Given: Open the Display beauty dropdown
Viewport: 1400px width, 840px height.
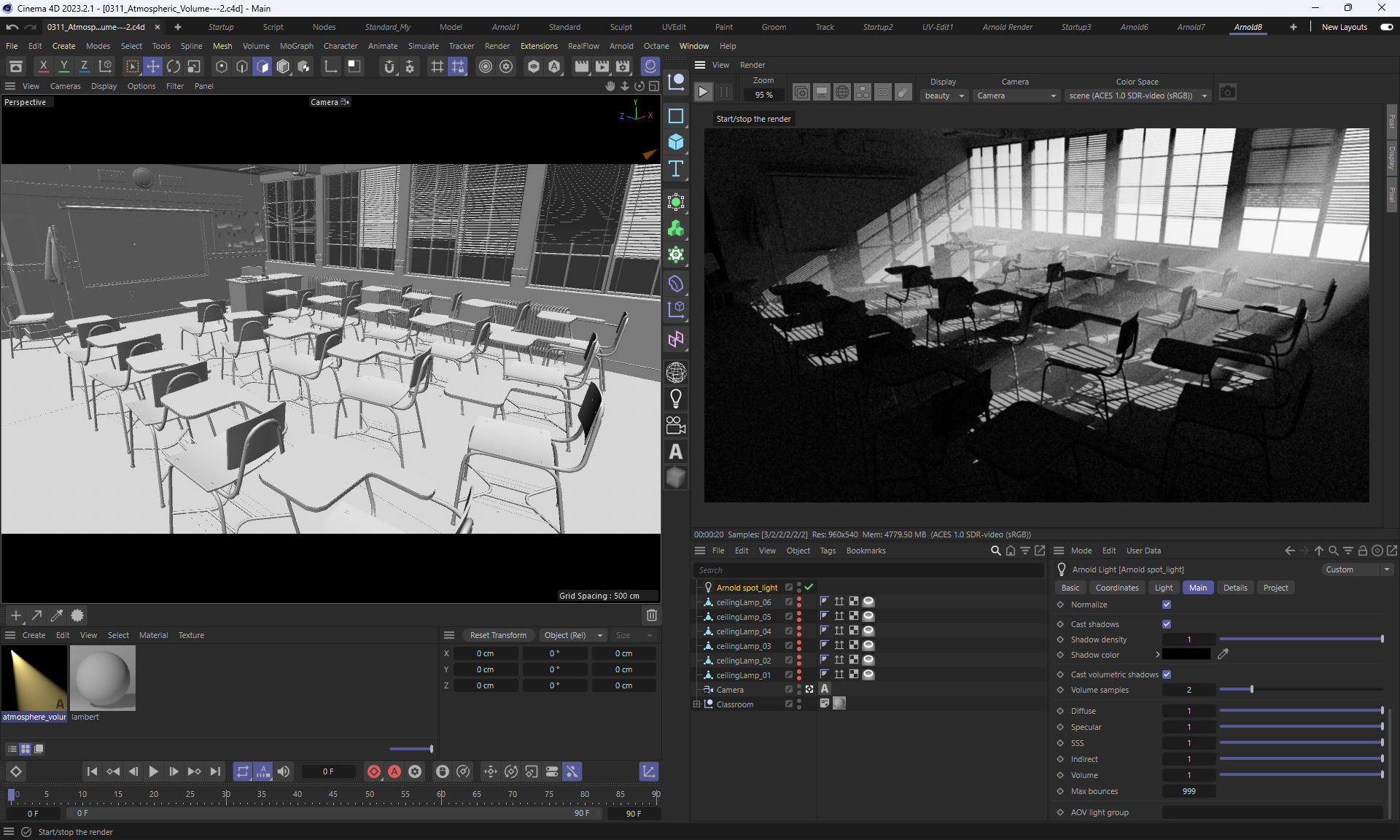Looking at the screenshot, I should [x=944, y=96].
